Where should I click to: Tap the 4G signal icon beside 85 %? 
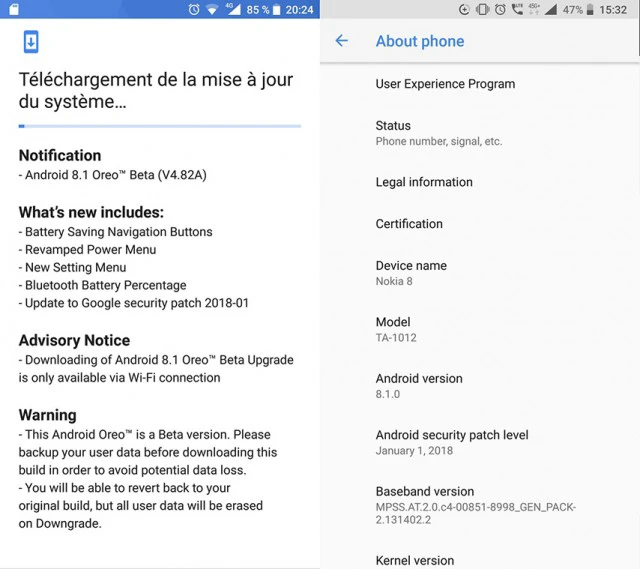(x=233, y=9)
